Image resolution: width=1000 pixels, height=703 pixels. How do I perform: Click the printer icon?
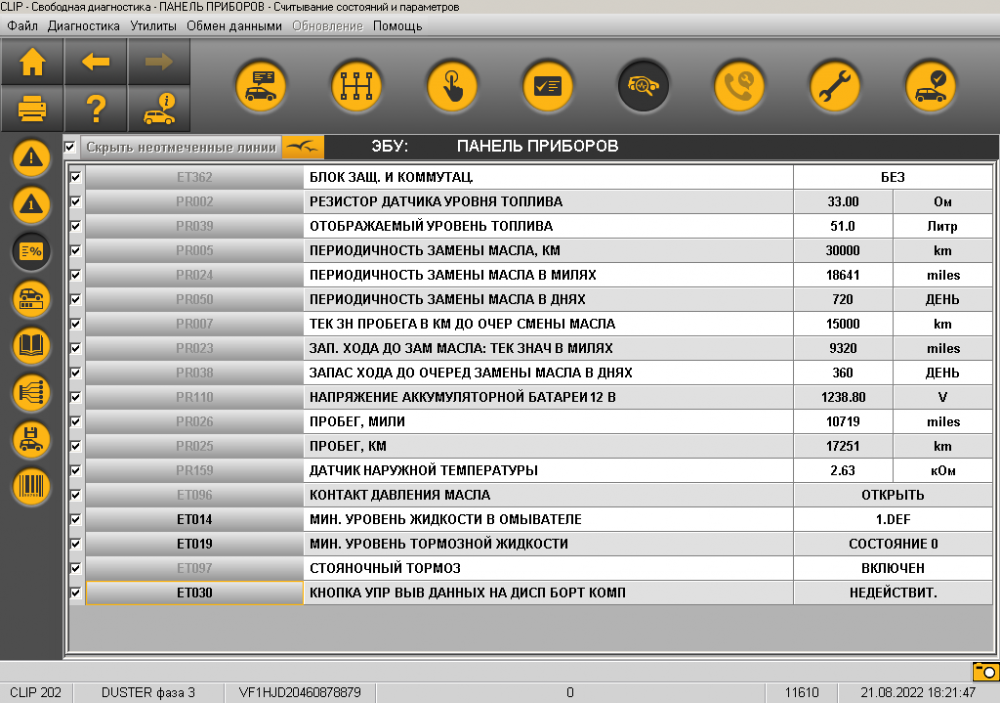32,107
